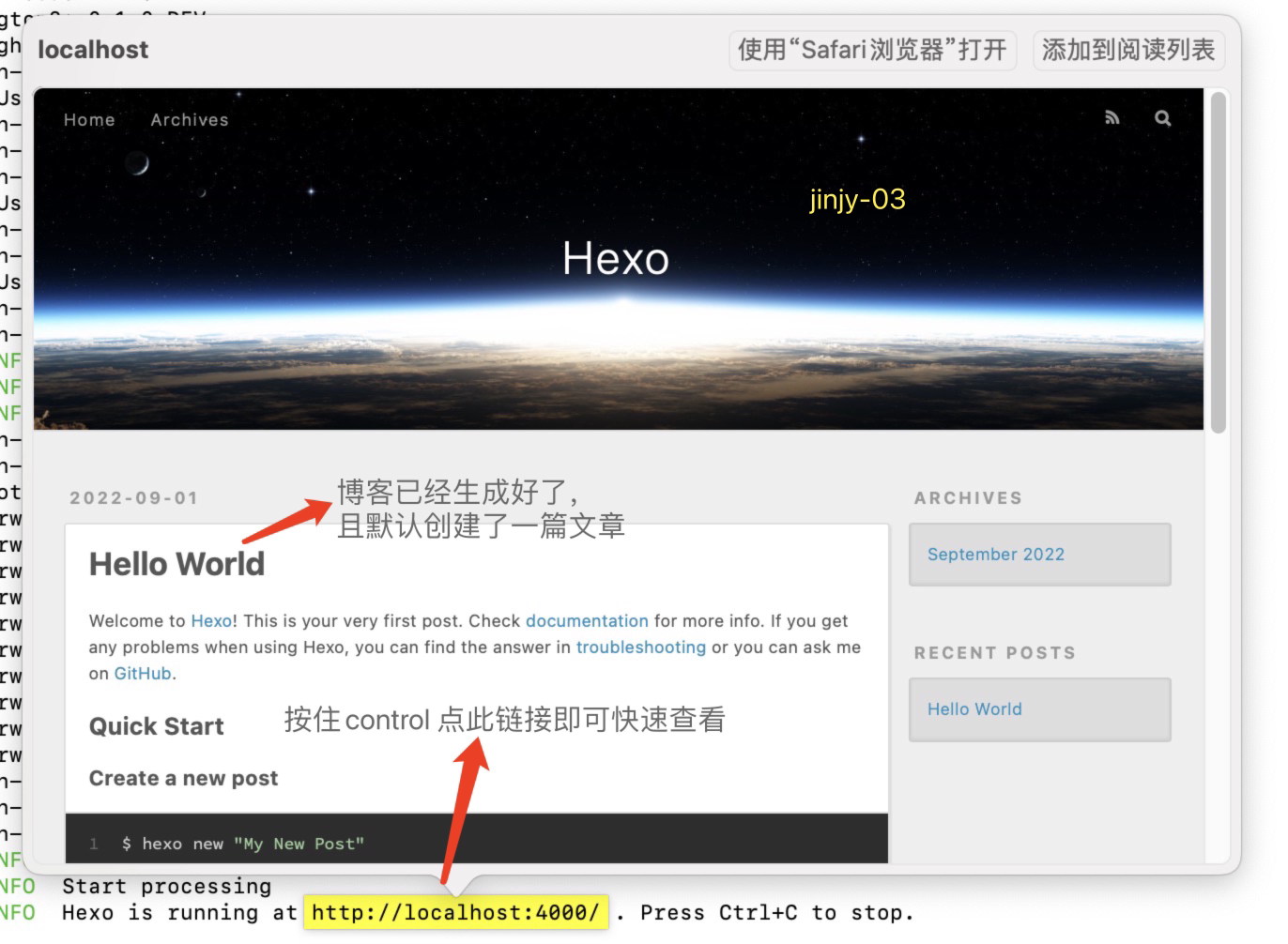Screen dimensions: 1288x944
Task: Click the hexo new "My New Post" code line
Action: pyautogui.click(x=243, y=844)
